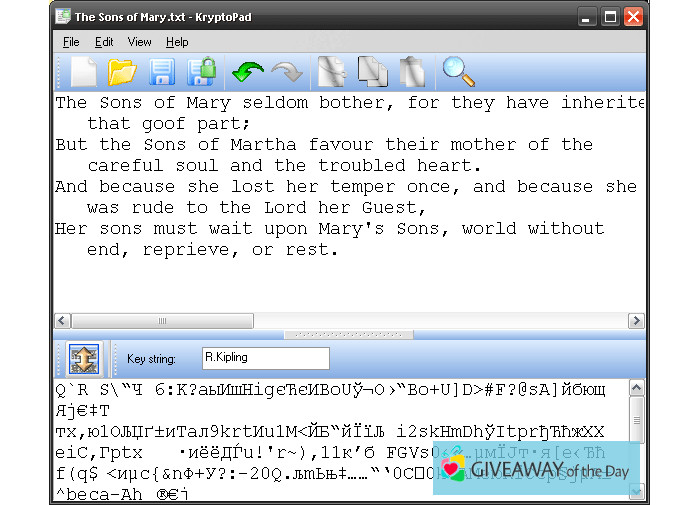Screen dimensions: 700x505
Task: Open search with the magnifying glass icon
Action: (x=458, y=72)
